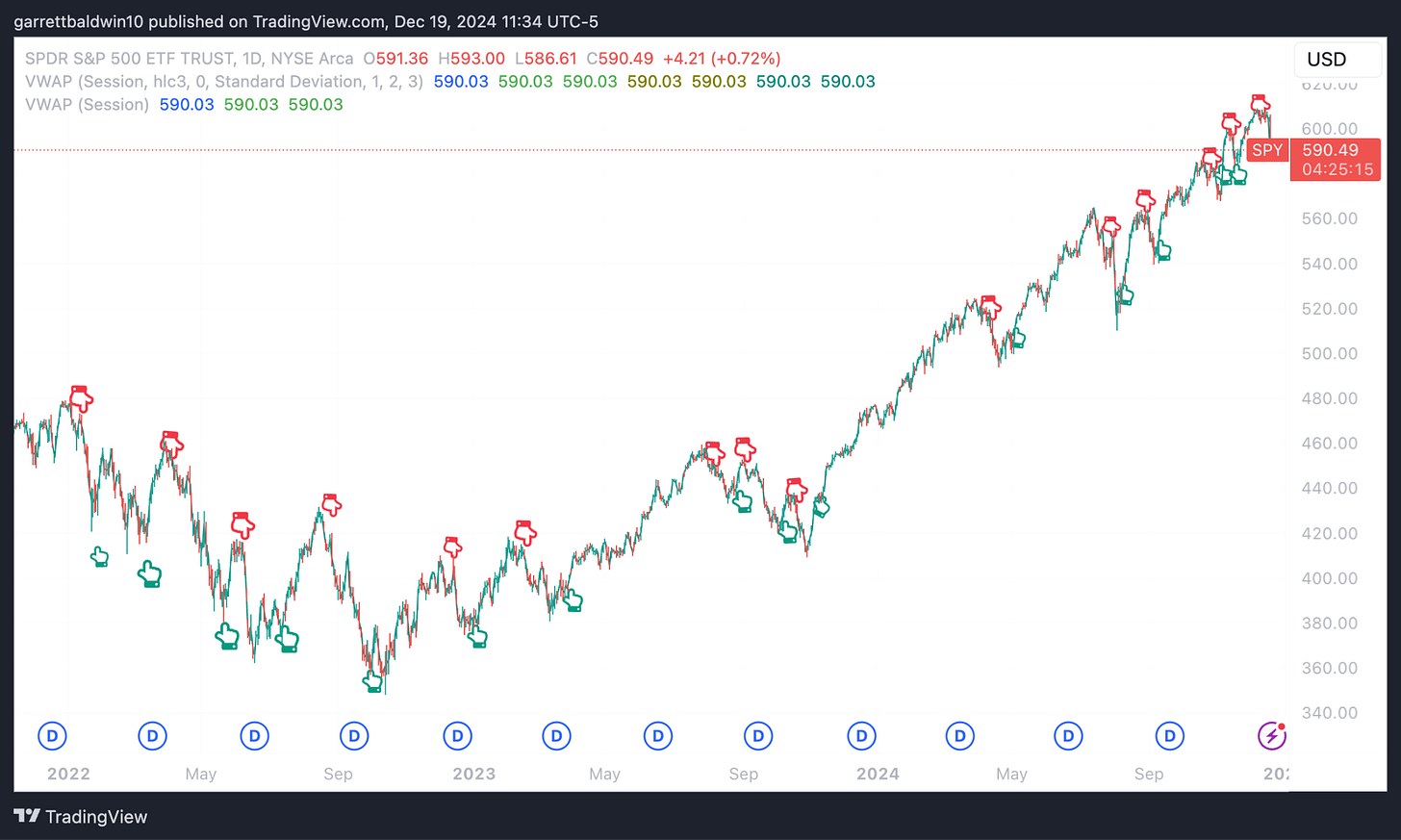Select the September 2024 dividend D marker
This screenshot has height=840, width=1401.
pyautogui.click(x=1169, y=736)
